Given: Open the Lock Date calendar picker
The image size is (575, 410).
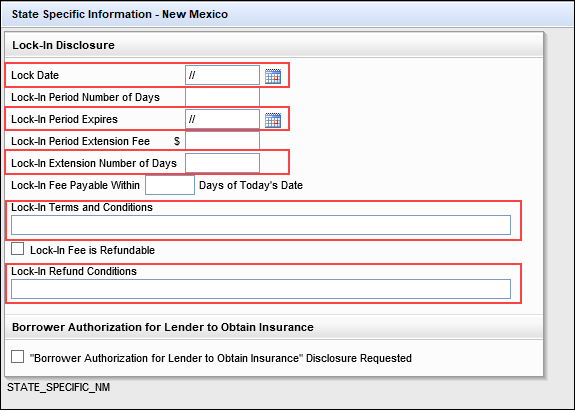Looking at the screenshot, I should pos(273,76).
